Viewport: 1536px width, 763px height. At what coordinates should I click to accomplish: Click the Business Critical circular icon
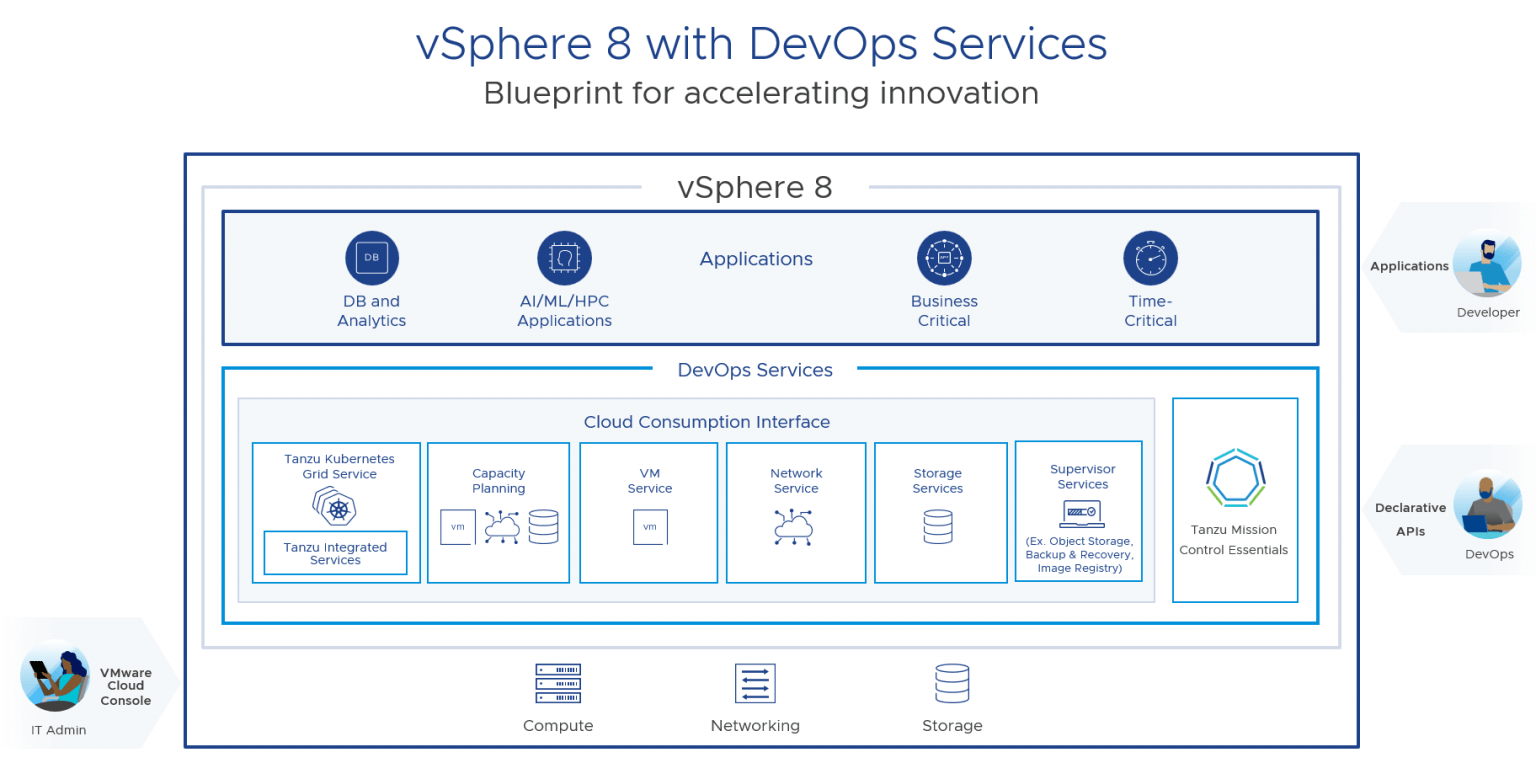[944, 258]
